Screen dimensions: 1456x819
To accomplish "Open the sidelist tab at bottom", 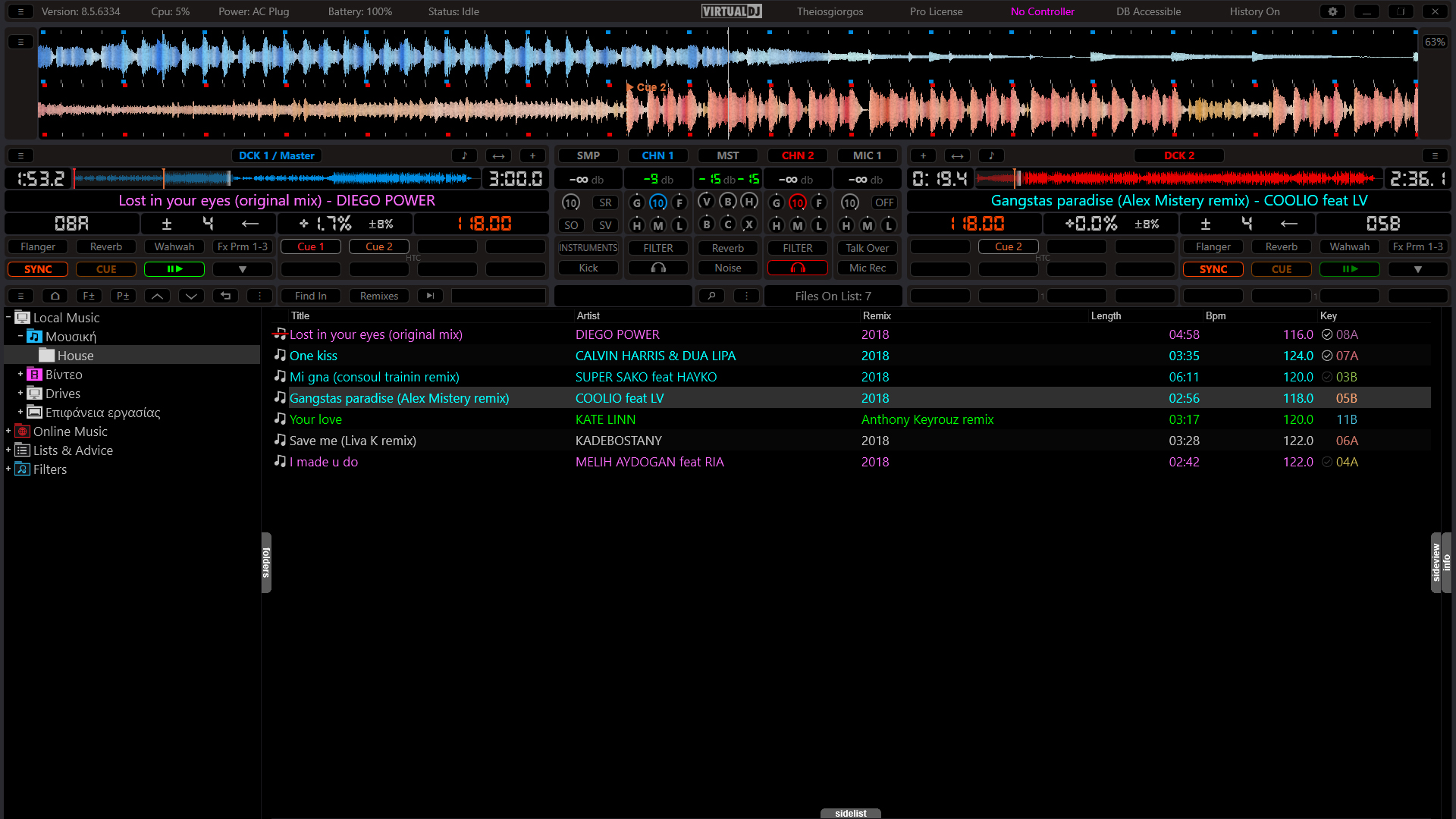I will (851, 813).
